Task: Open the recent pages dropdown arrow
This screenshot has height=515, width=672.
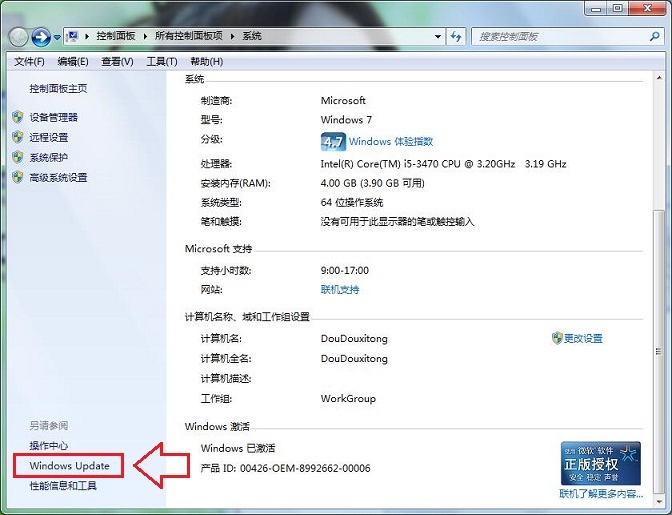Action: click(x=57, y=38)
